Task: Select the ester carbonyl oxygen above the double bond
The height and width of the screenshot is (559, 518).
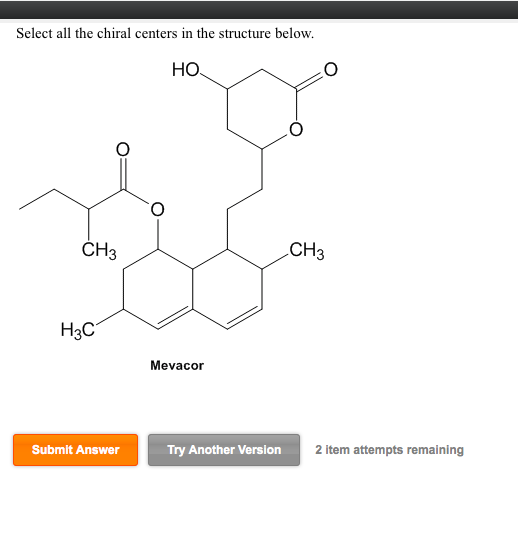Action: click(x=123, y=149)
